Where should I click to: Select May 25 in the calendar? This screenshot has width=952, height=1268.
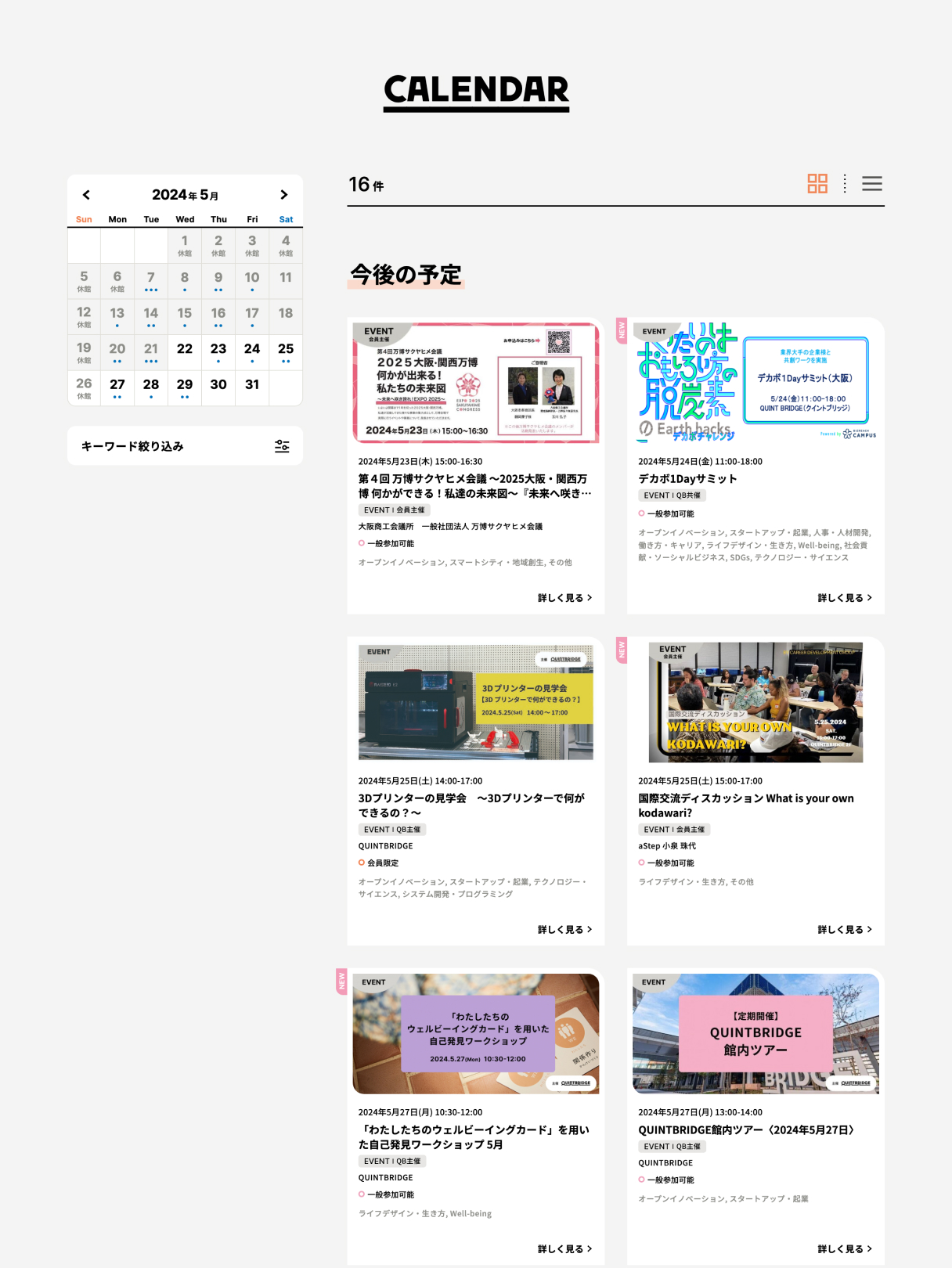click(x=286, y=349)
